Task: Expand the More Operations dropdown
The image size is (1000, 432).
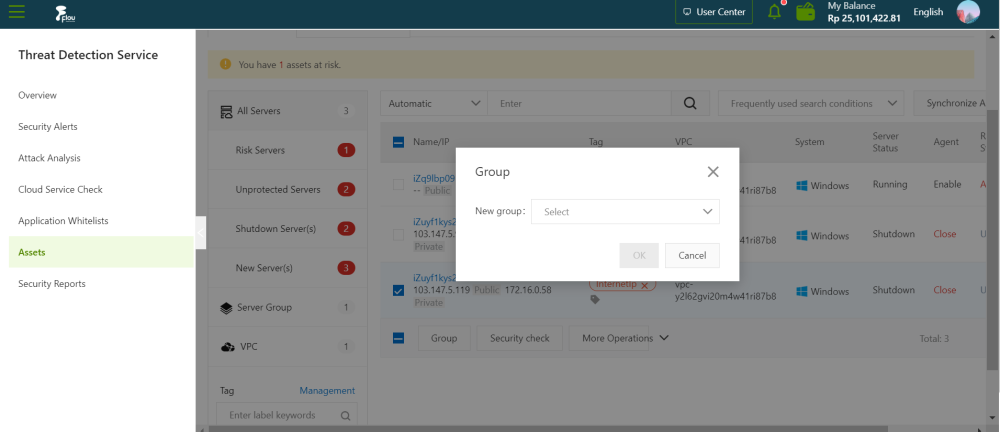Action: click(x=625, y=338)
